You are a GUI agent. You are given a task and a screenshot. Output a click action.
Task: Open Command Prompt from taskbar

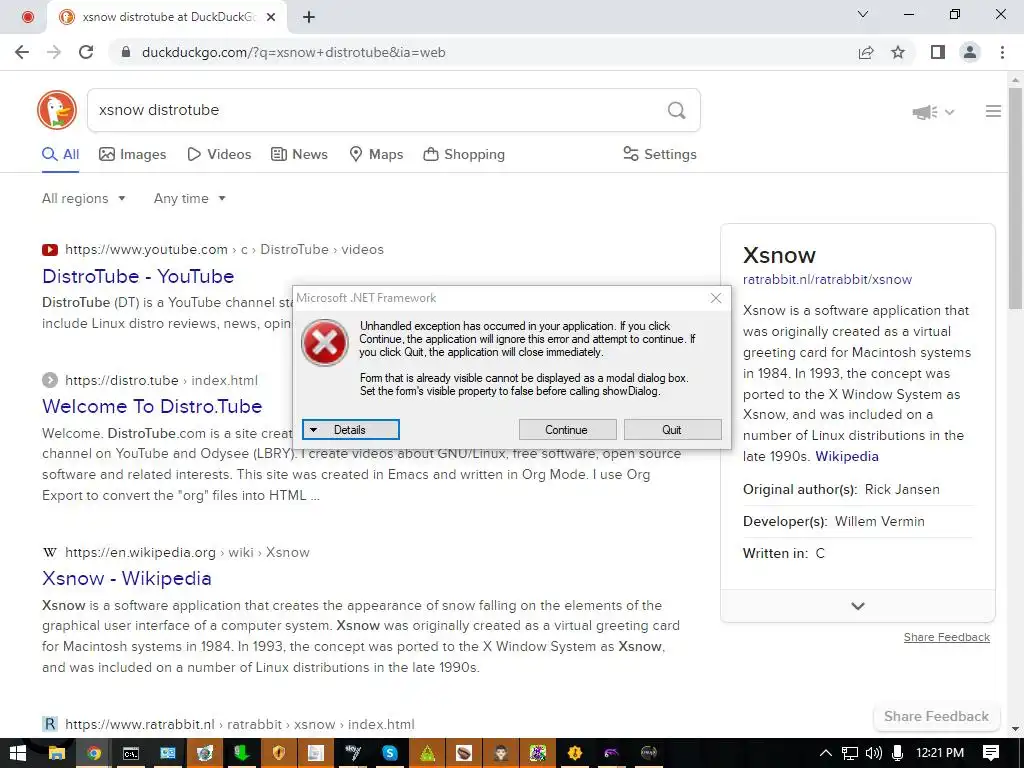pos(131,753)
